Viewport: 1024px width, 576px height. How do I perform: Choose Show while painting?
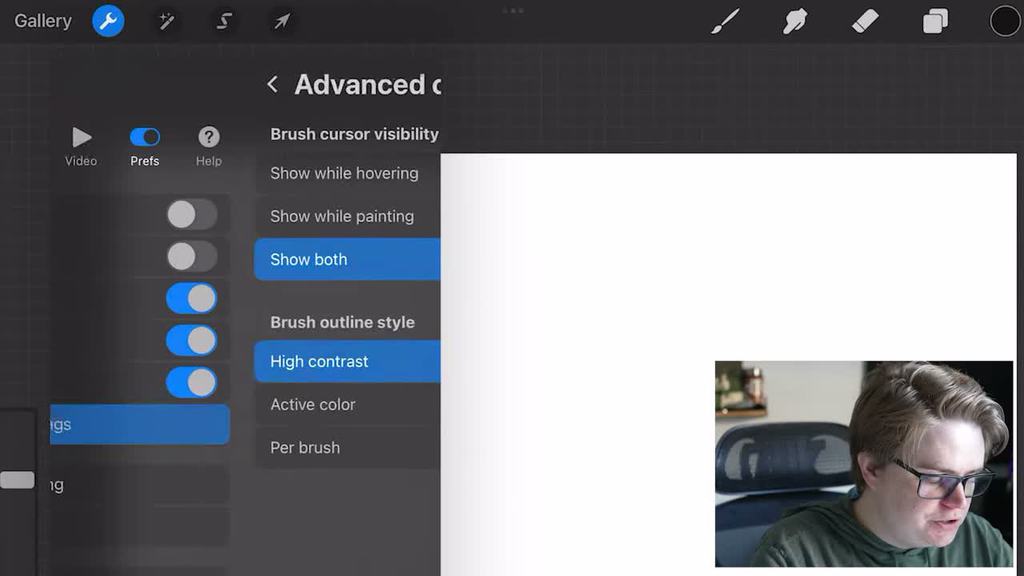click(x=347, y=216)
